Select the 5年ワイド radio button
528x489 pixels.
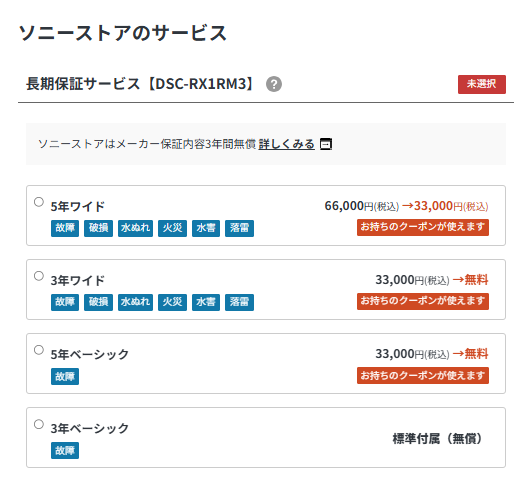pos(39,202)
